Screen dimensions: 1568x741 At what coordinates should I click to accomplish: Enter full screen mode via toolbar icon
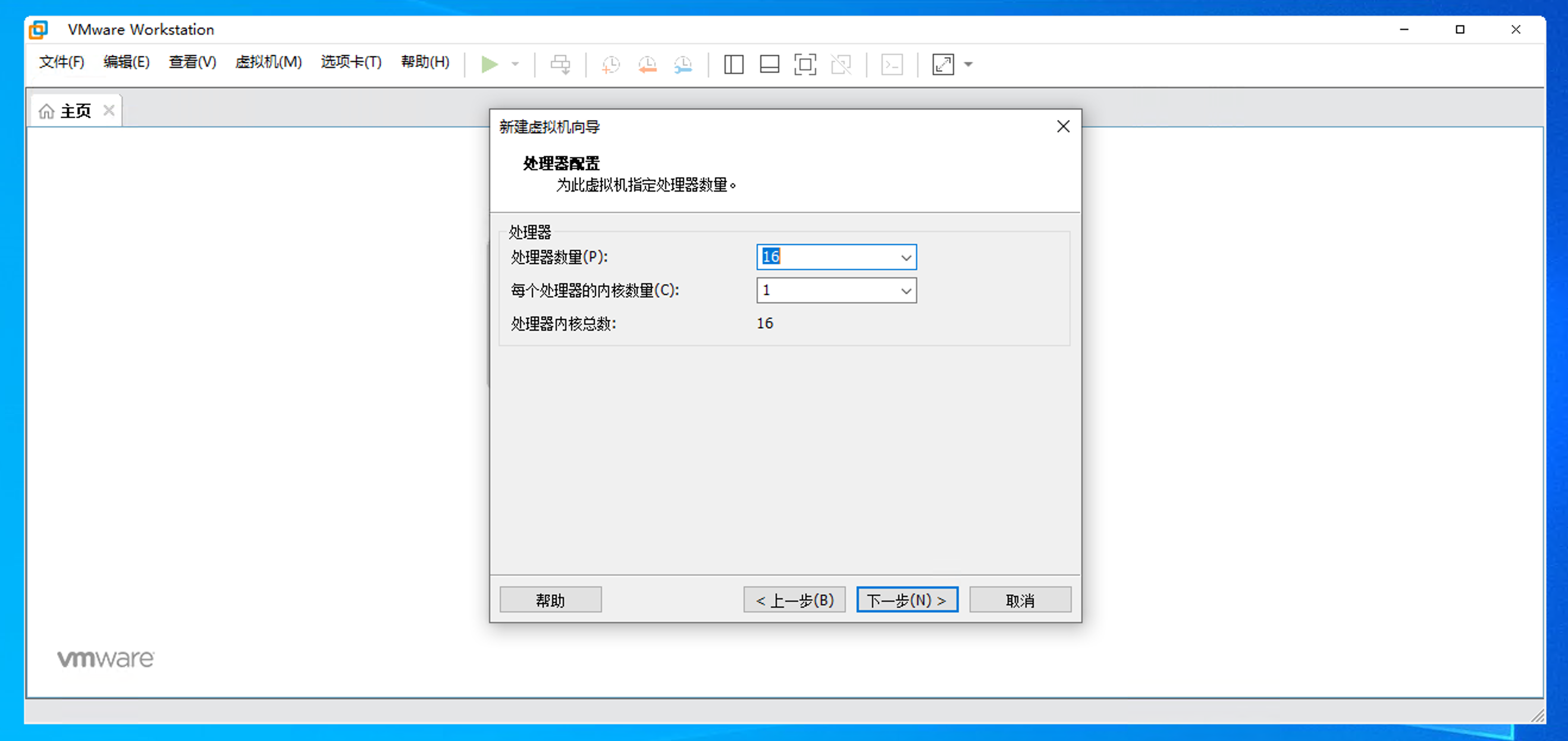point(805,64)
